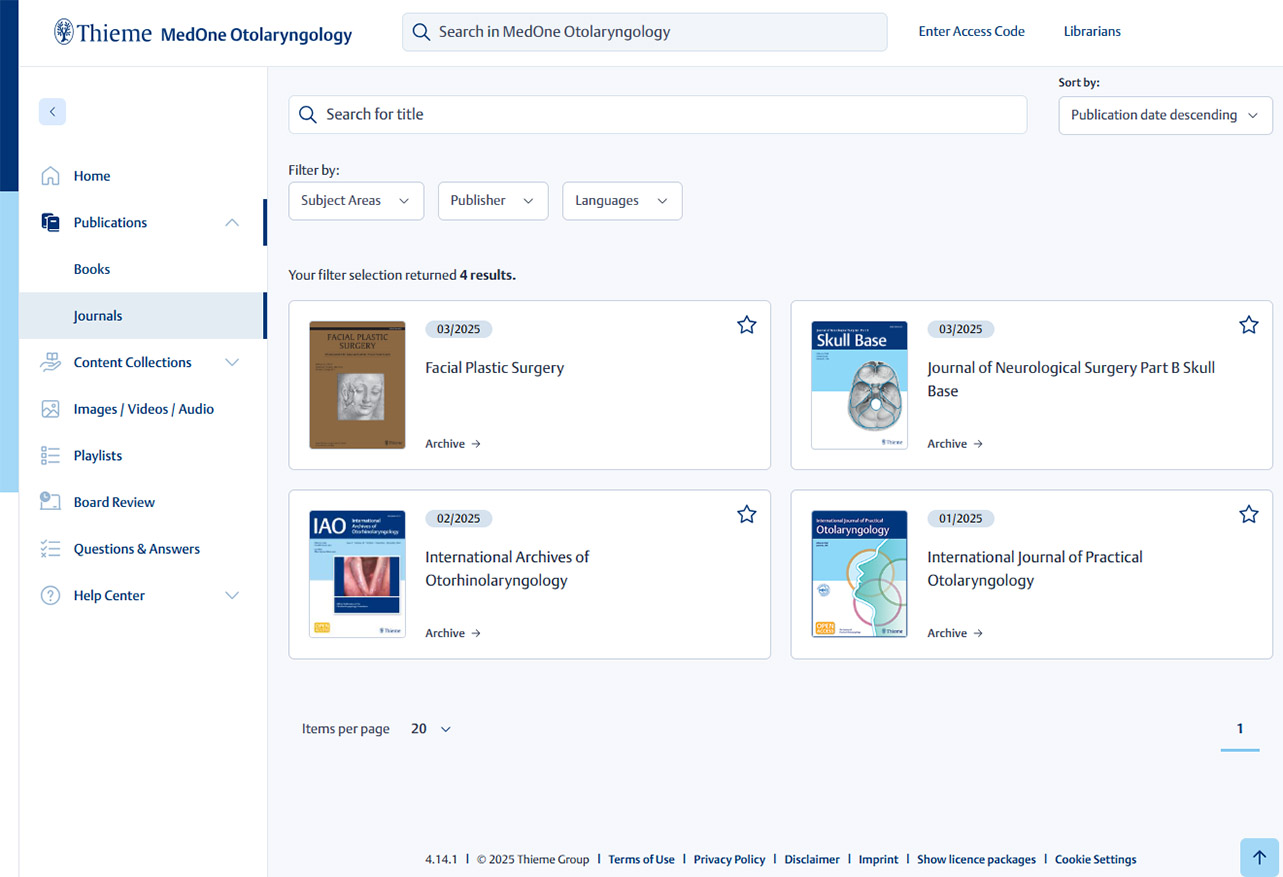Viewport: 1283px width, 877px height.
Task: Click the Board Review icon
Action: click(50, 502)
